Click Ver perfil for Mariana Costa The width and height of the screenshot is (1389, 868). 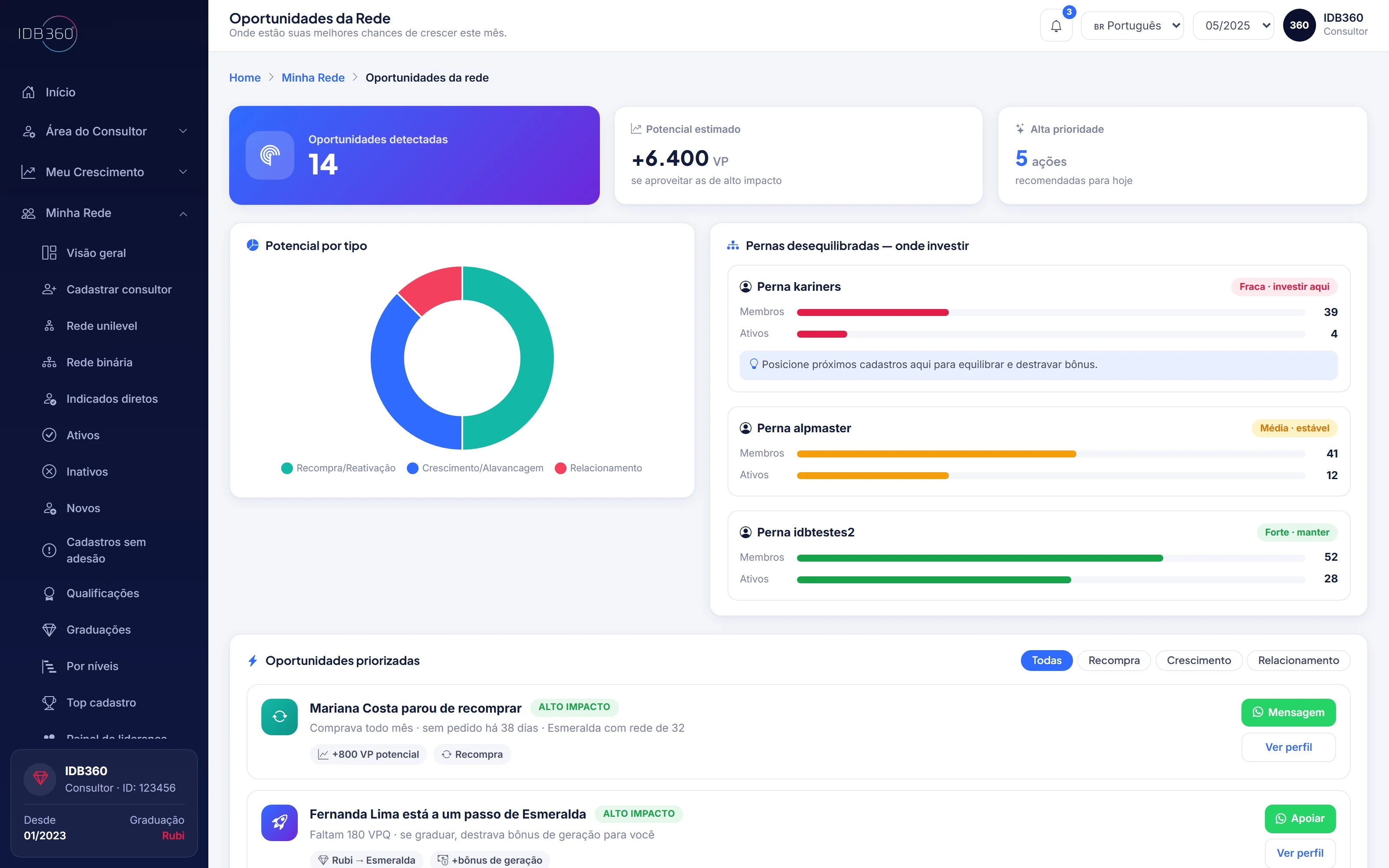1288,747
